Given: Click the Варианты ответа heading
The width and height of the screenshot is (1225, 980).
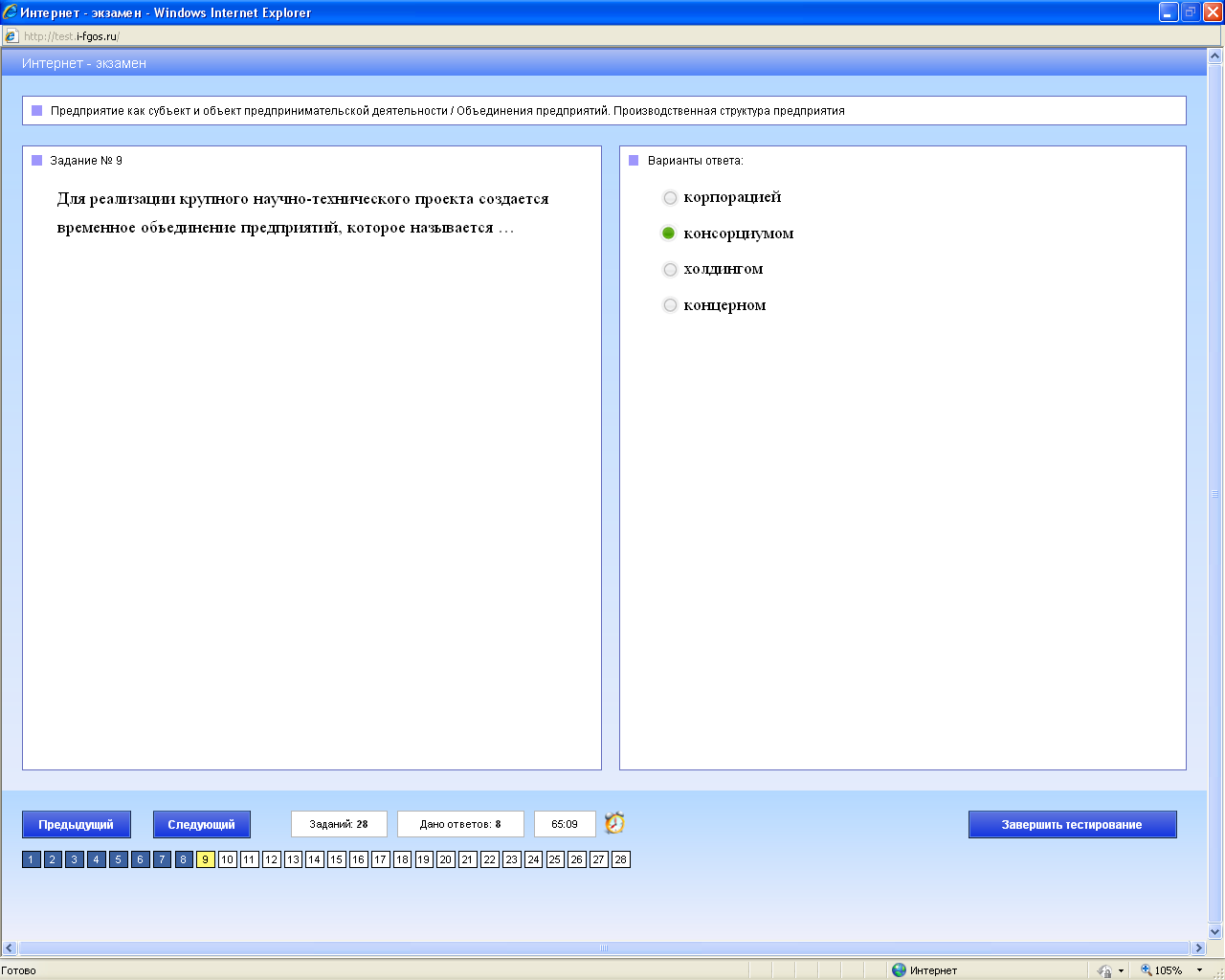Looking at the screenshot, I should [x=695, y=161].
